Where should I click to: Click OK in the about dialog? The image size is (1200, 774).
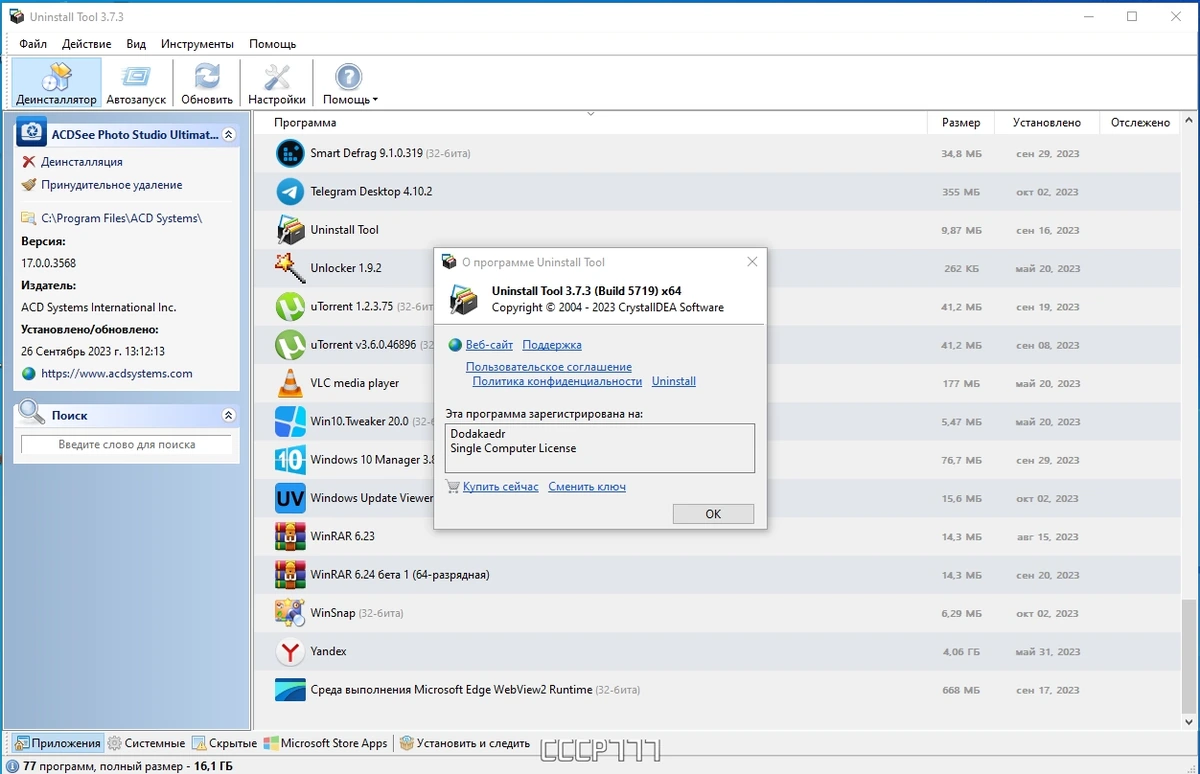[713, 513]
